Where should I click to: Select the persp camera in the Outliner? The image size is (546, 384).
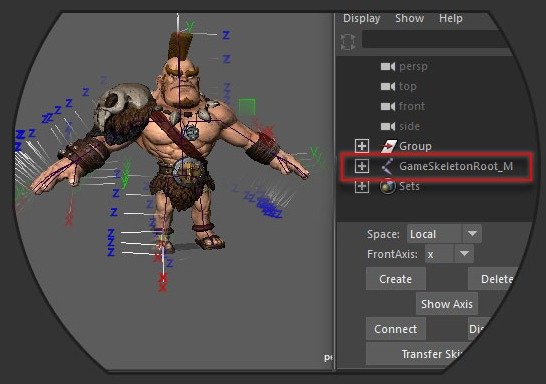413,66
